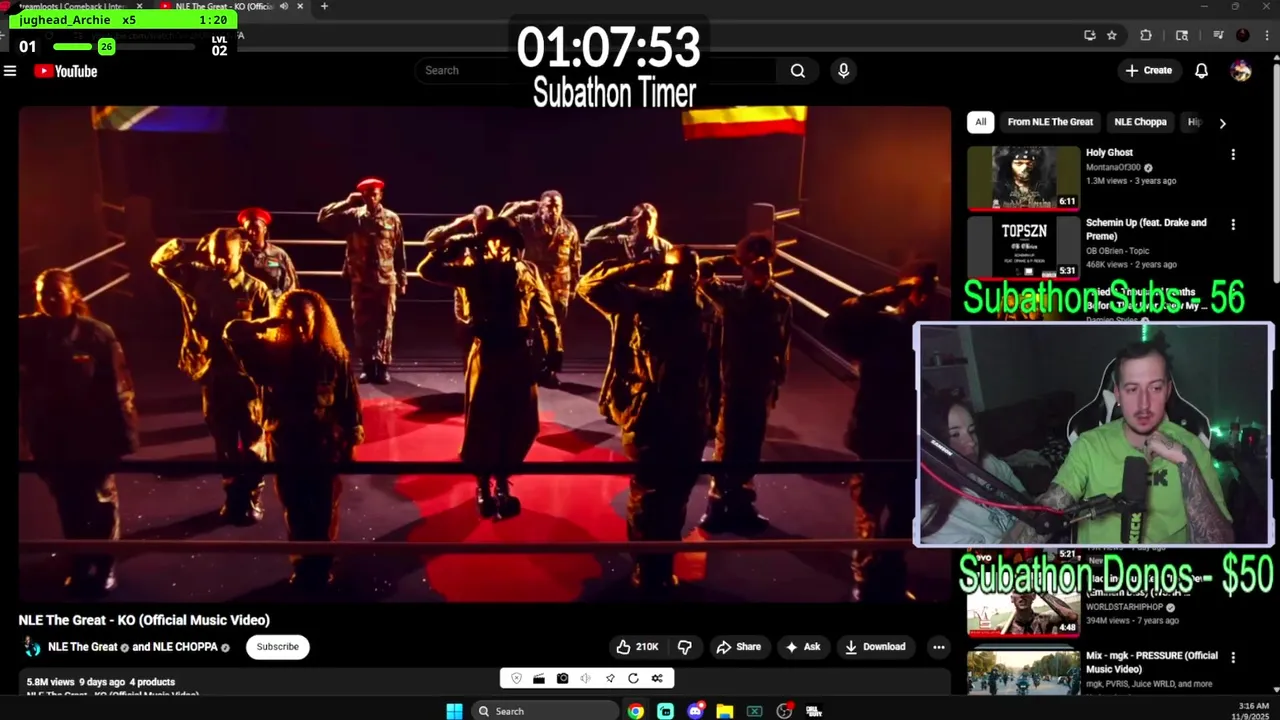This screenshot has height=720, width=1280.
Task: Open Mix - mgk PRESSURE thumbnail
Action: (x=1023, y=672)
